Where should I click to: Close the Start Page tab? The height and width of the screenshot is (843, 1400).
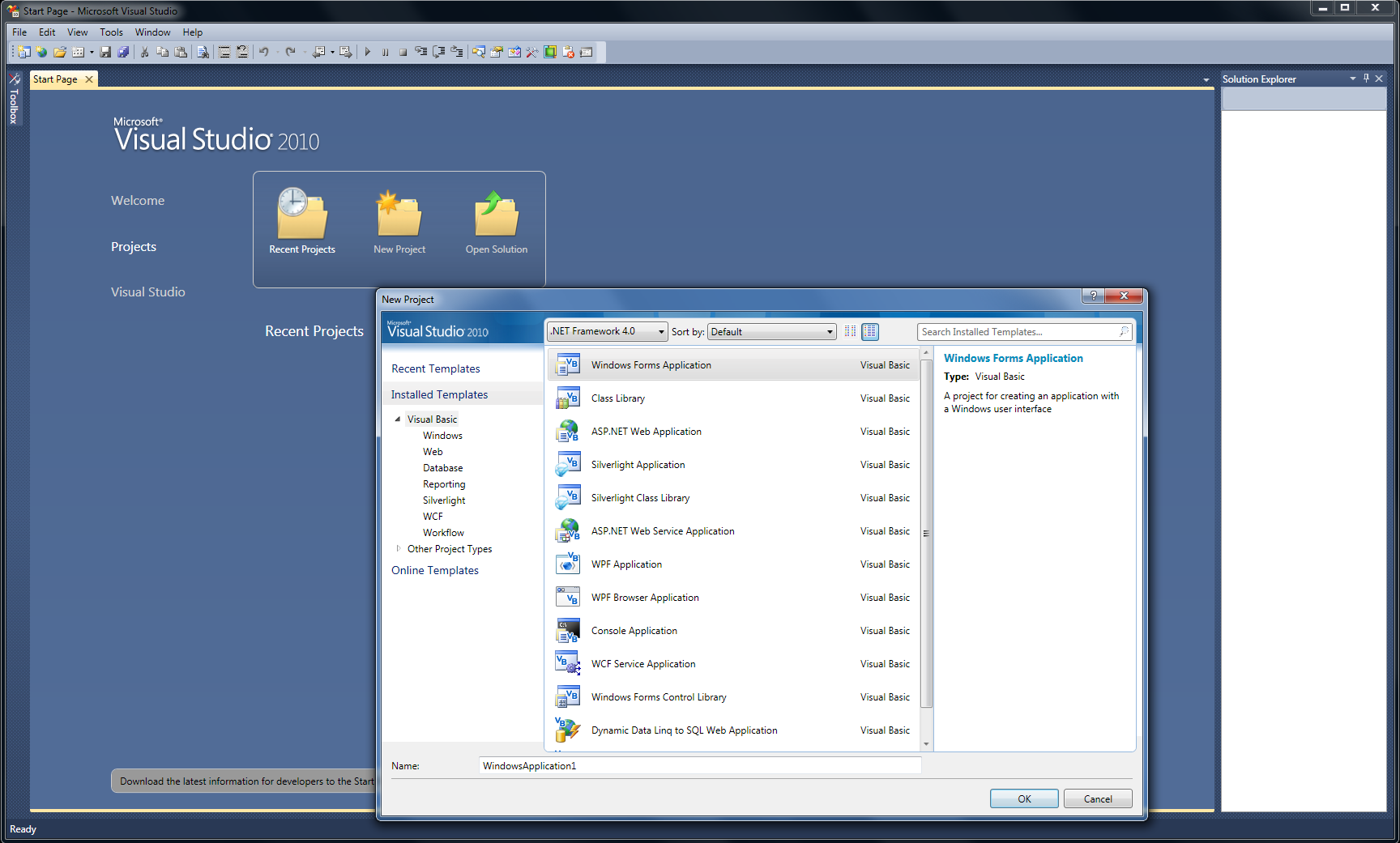coord(89,79)
